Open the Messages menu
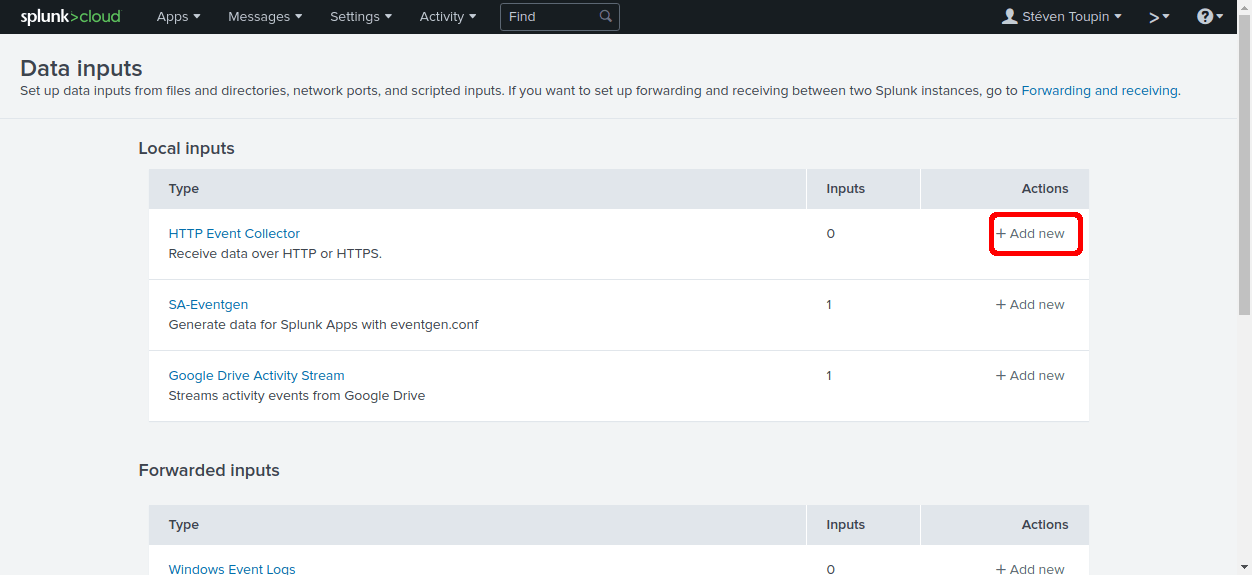 tap(265, 16)
